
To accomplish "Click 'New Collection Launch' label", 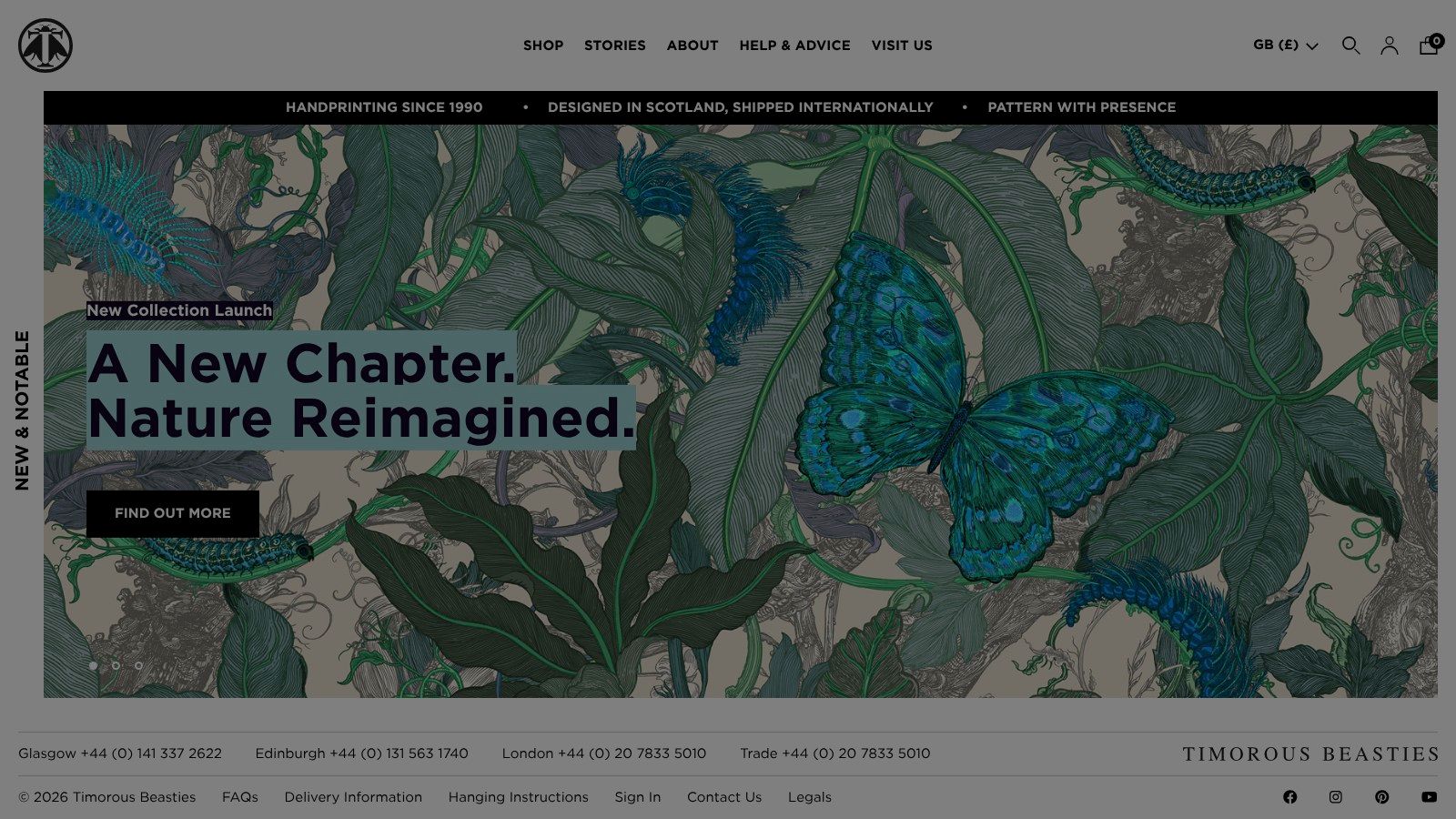I will pyautogui.click(x=179, y=310).
